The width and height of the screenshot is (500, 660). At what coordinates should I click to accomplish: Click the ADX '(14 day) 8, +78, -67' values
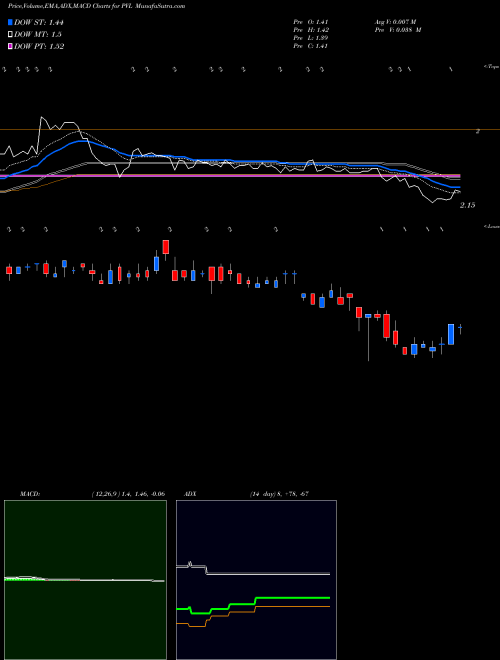pyautogui.click(x=279, y=493)
